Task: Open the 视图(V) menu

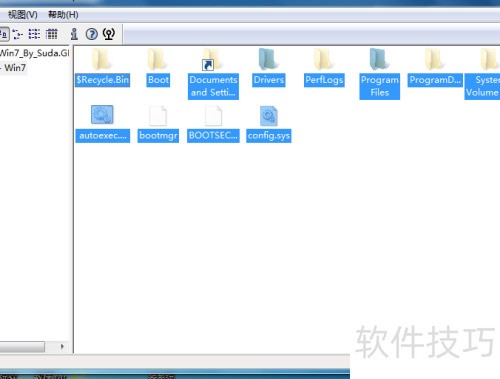Action: 23,15
